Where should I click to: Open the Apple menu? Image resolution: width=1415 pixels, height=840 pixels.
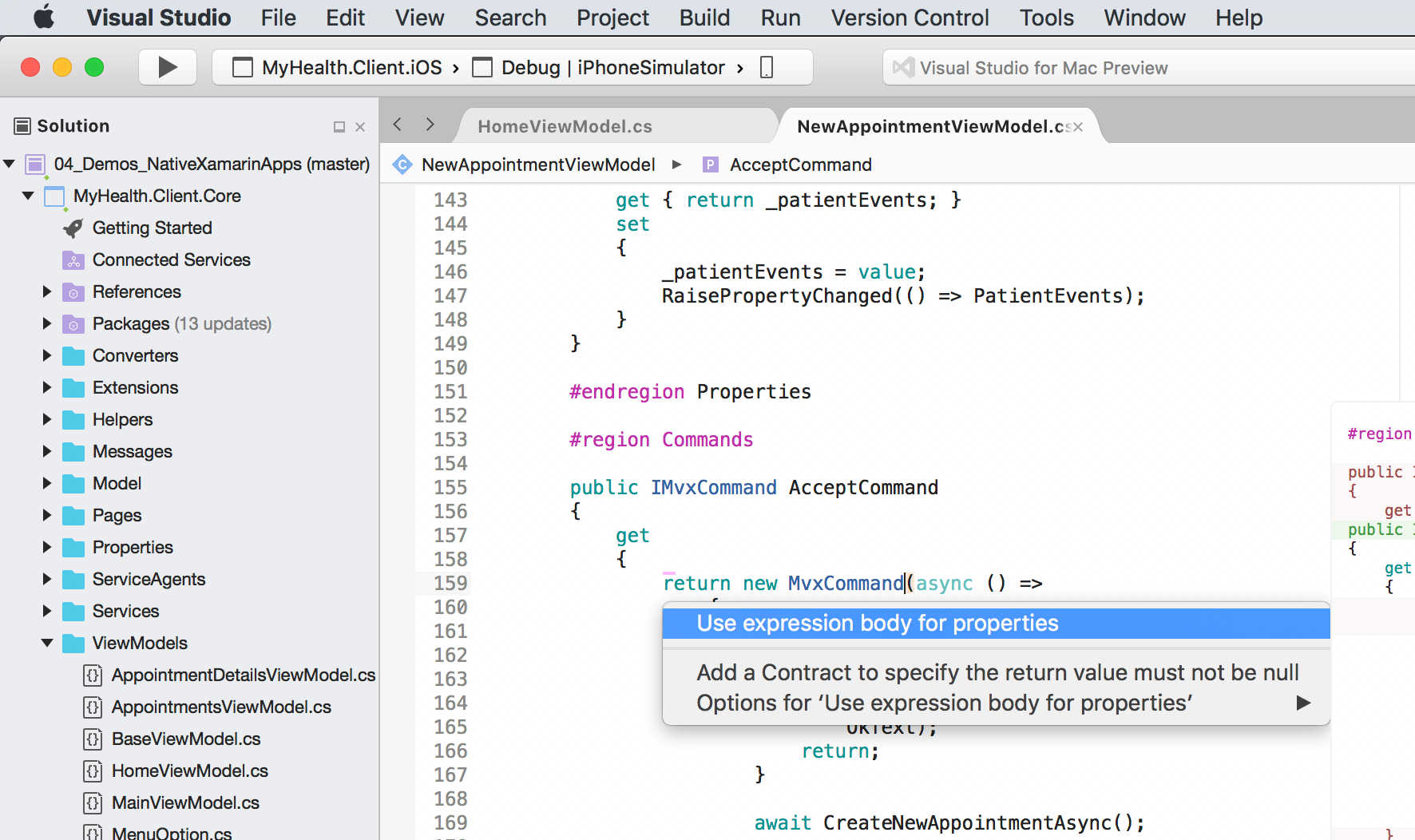(44, 17)
